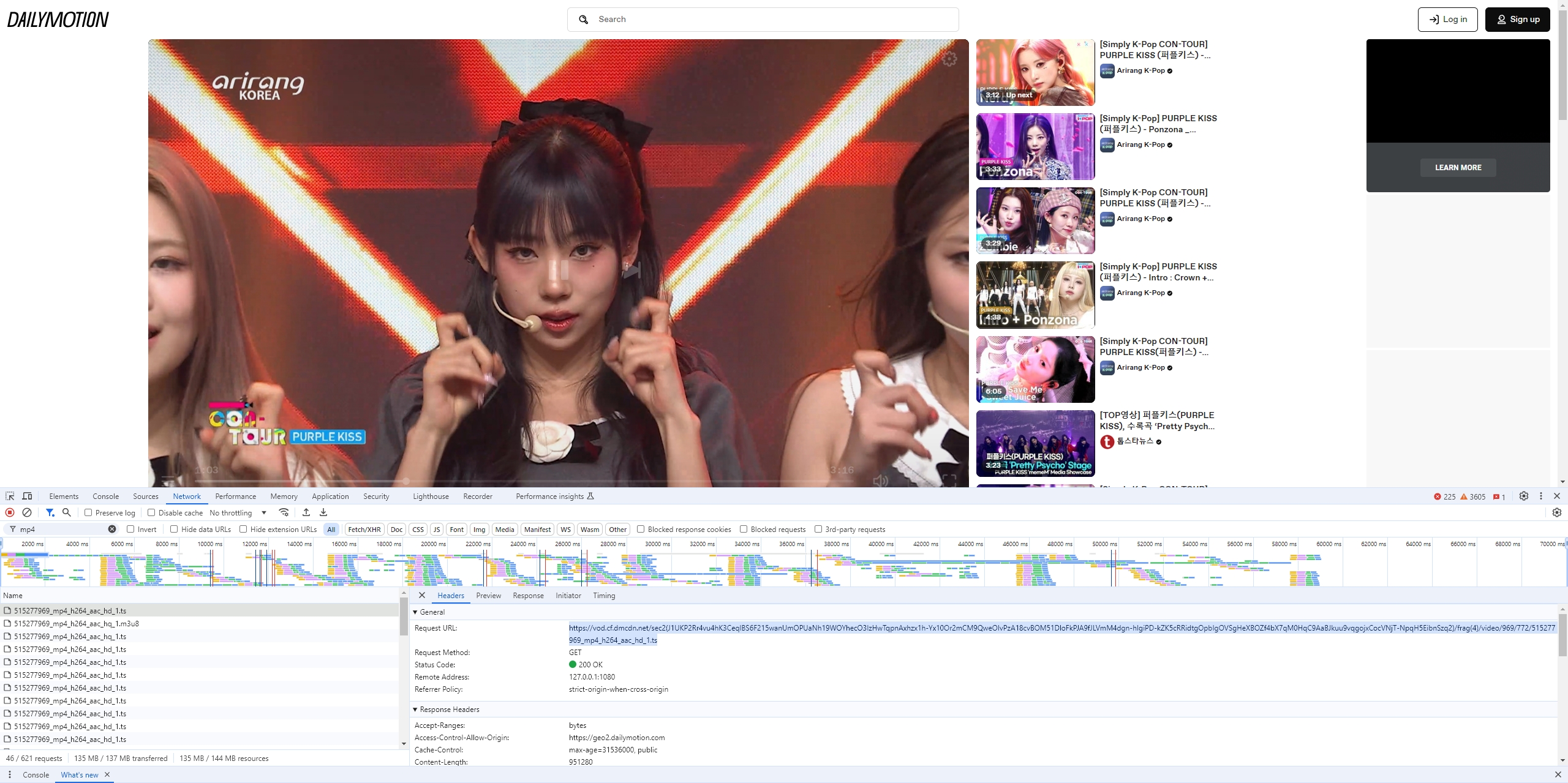Viewport: 1568px width, 783px height.
Task: Clear the network log
Action: point(27,512)
